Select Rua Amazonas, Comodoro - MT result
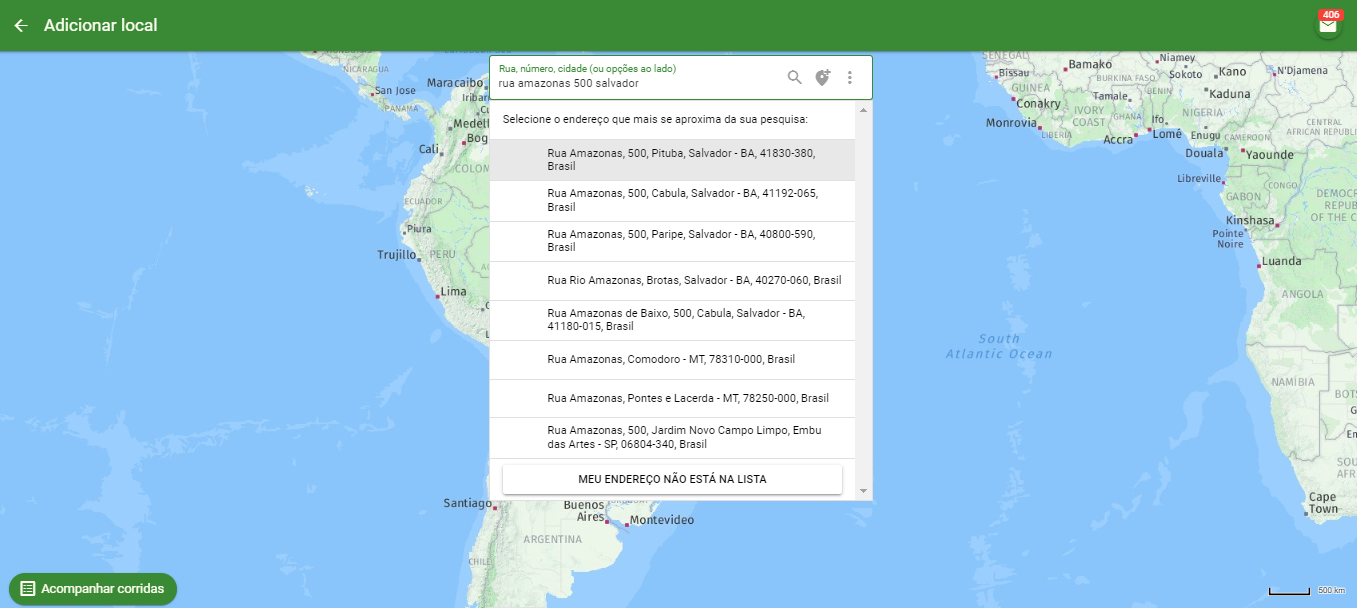The image size is (1357, 608). tap(672, 360)
